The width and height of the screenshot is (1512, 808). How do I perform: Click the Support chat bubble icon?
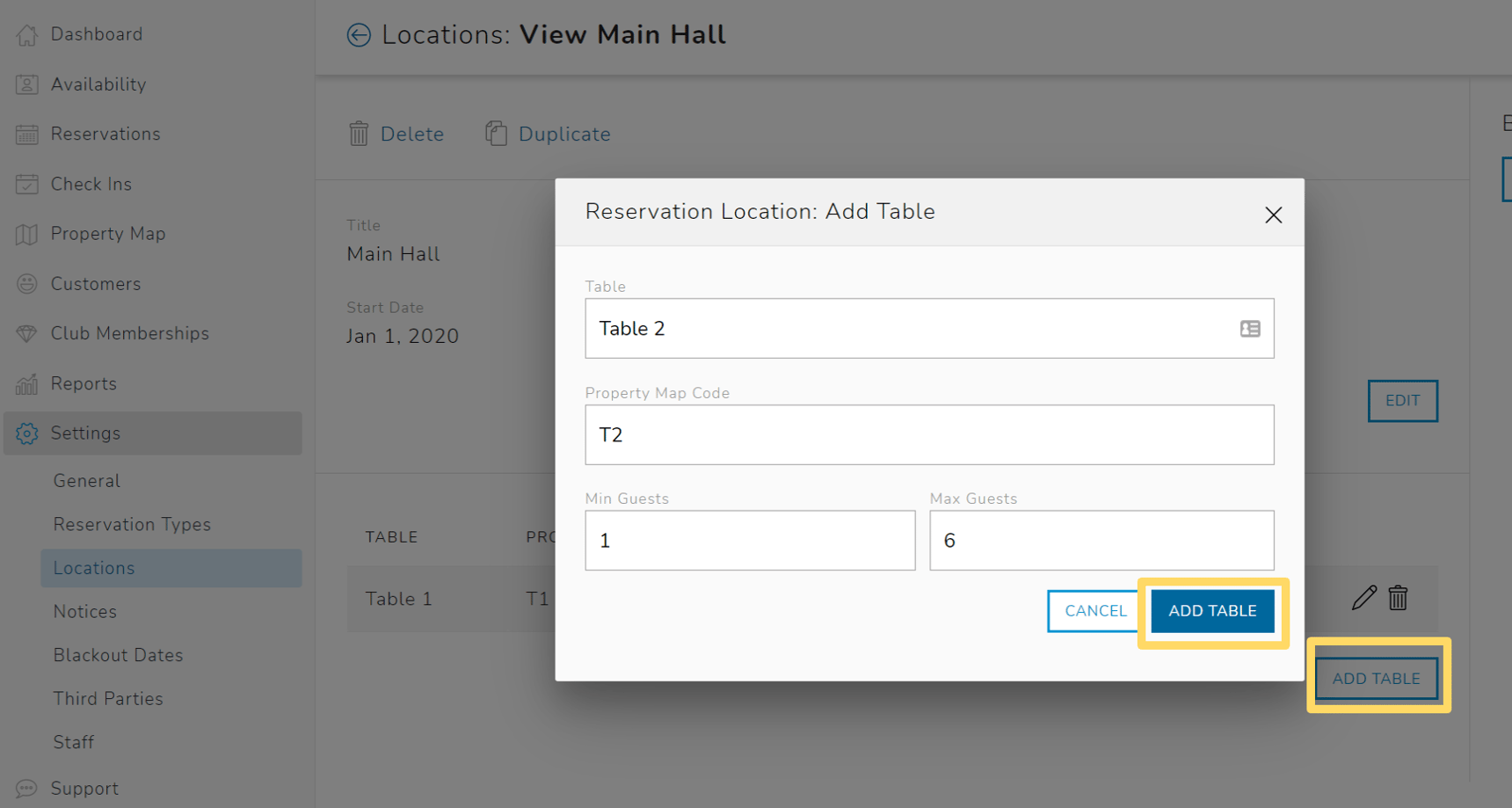pos(26,788)
